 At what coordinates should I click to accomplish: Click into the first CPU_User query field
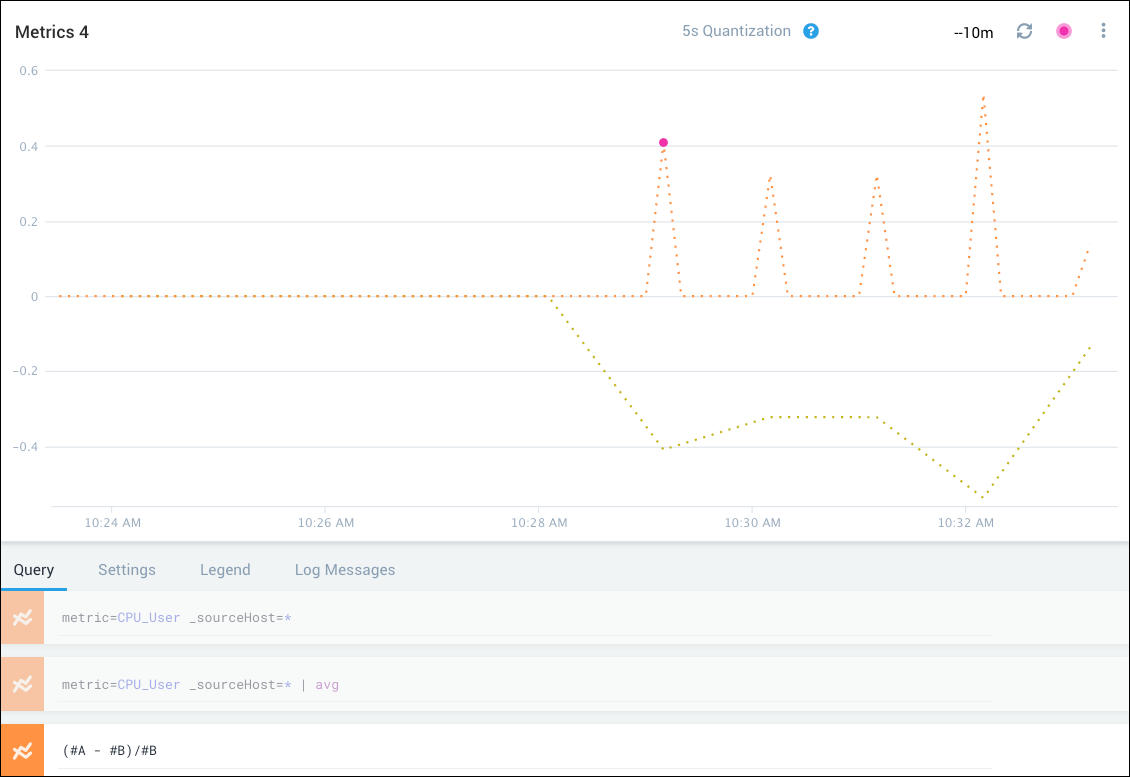(x=520, y=618)
